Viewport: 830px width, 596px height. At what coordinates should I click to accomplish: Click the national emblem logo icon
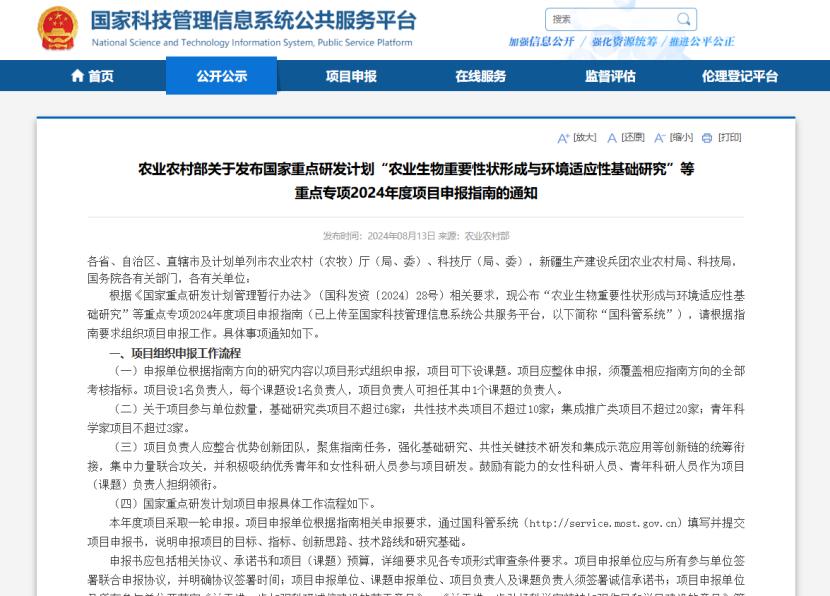(x=57, y=28)
